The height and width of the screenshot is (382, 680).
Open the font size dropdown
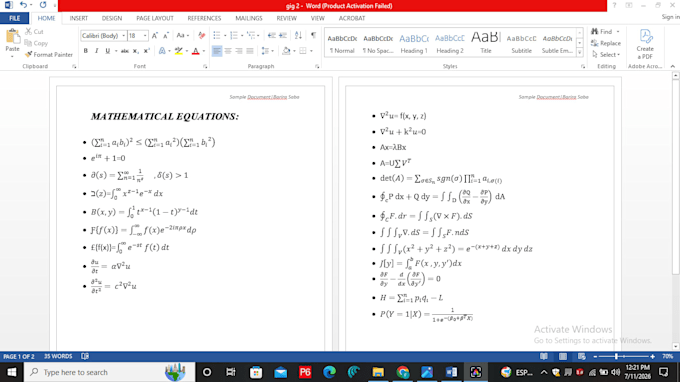click(145, 36)
